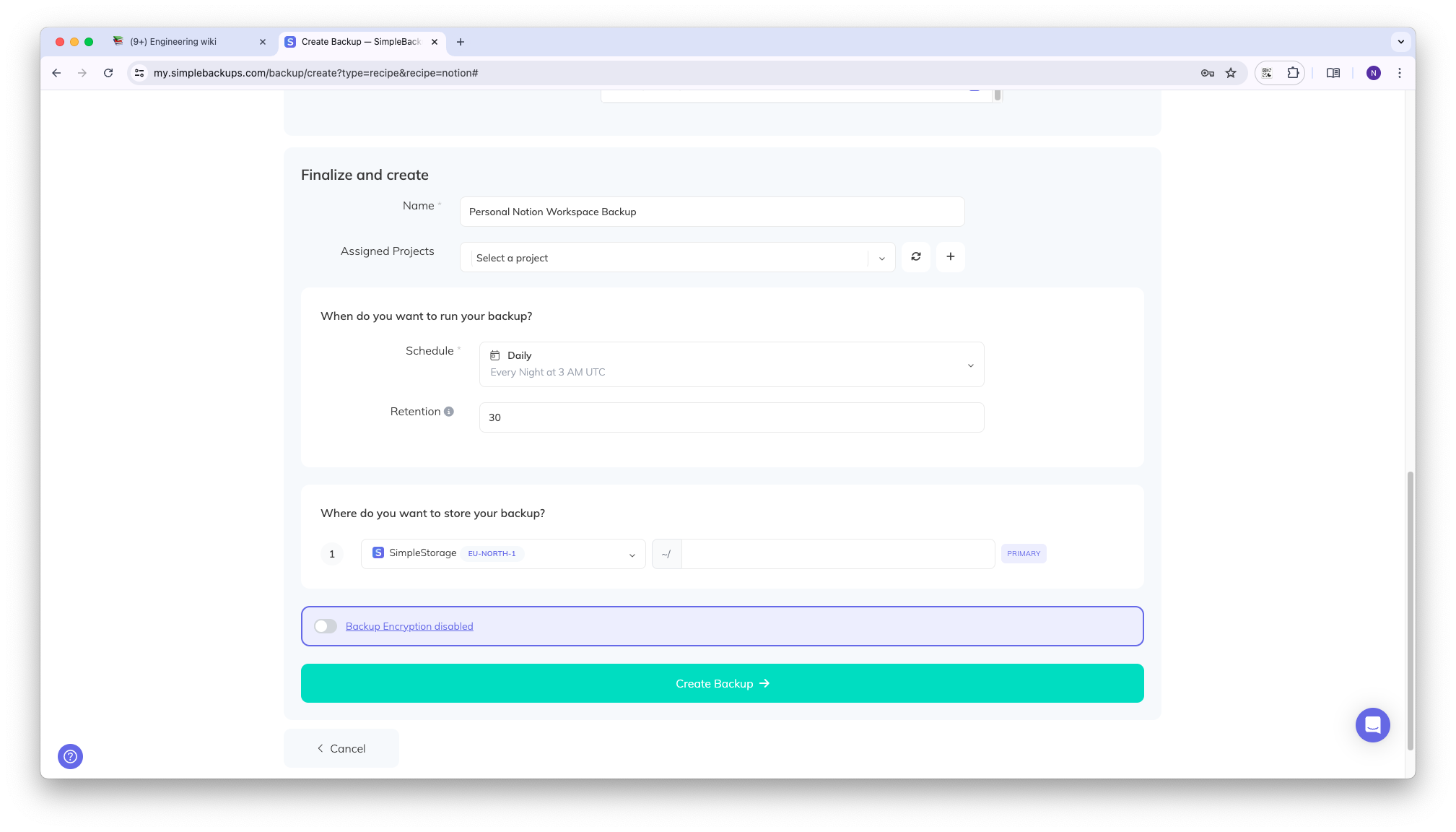Click the purple N profile avatar
1456x832 pixels.
[1374, 73]
